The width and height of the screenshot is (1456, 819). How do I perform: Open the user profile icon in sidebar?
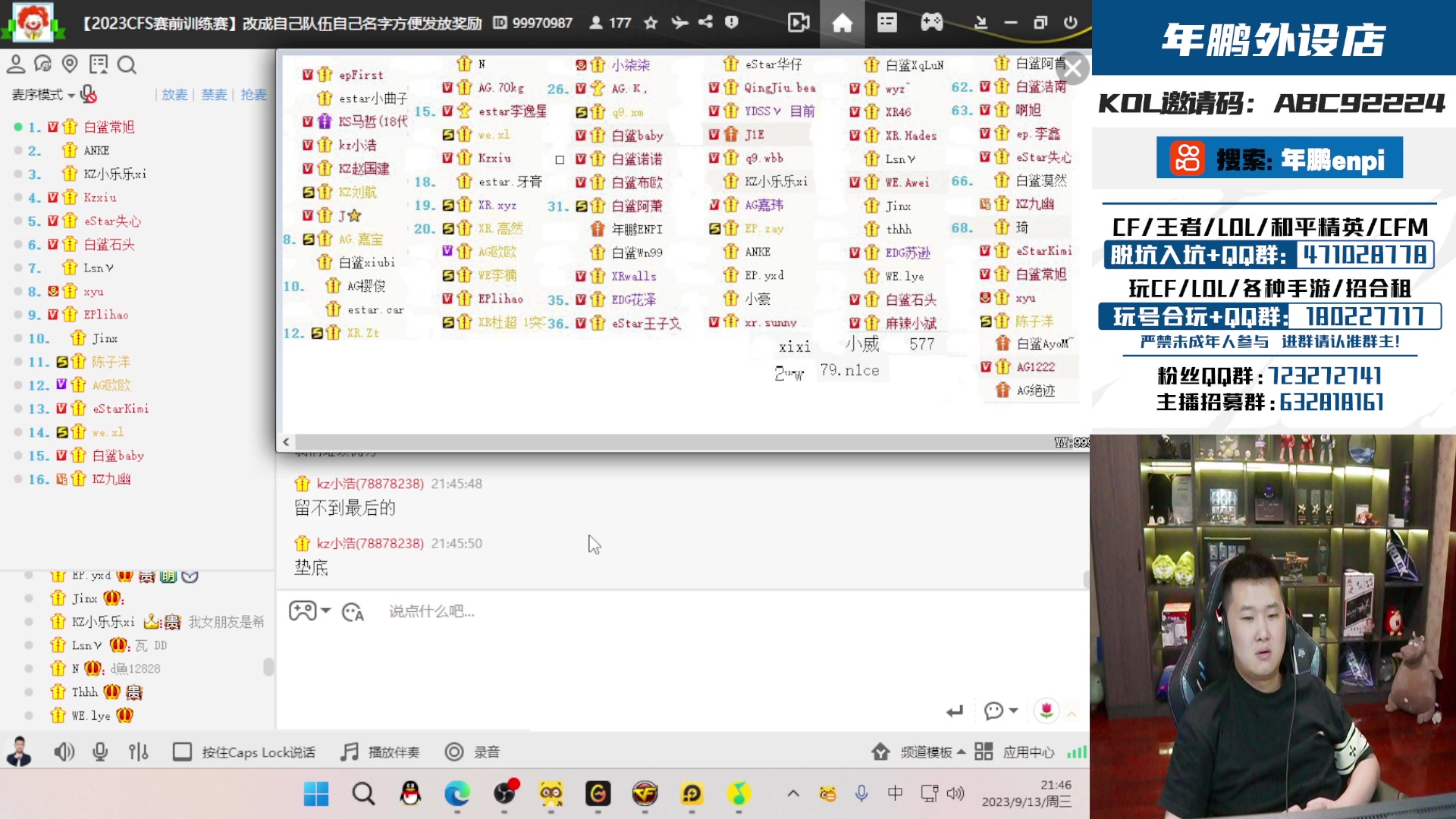pyautogui.click(x=16, y=64)
